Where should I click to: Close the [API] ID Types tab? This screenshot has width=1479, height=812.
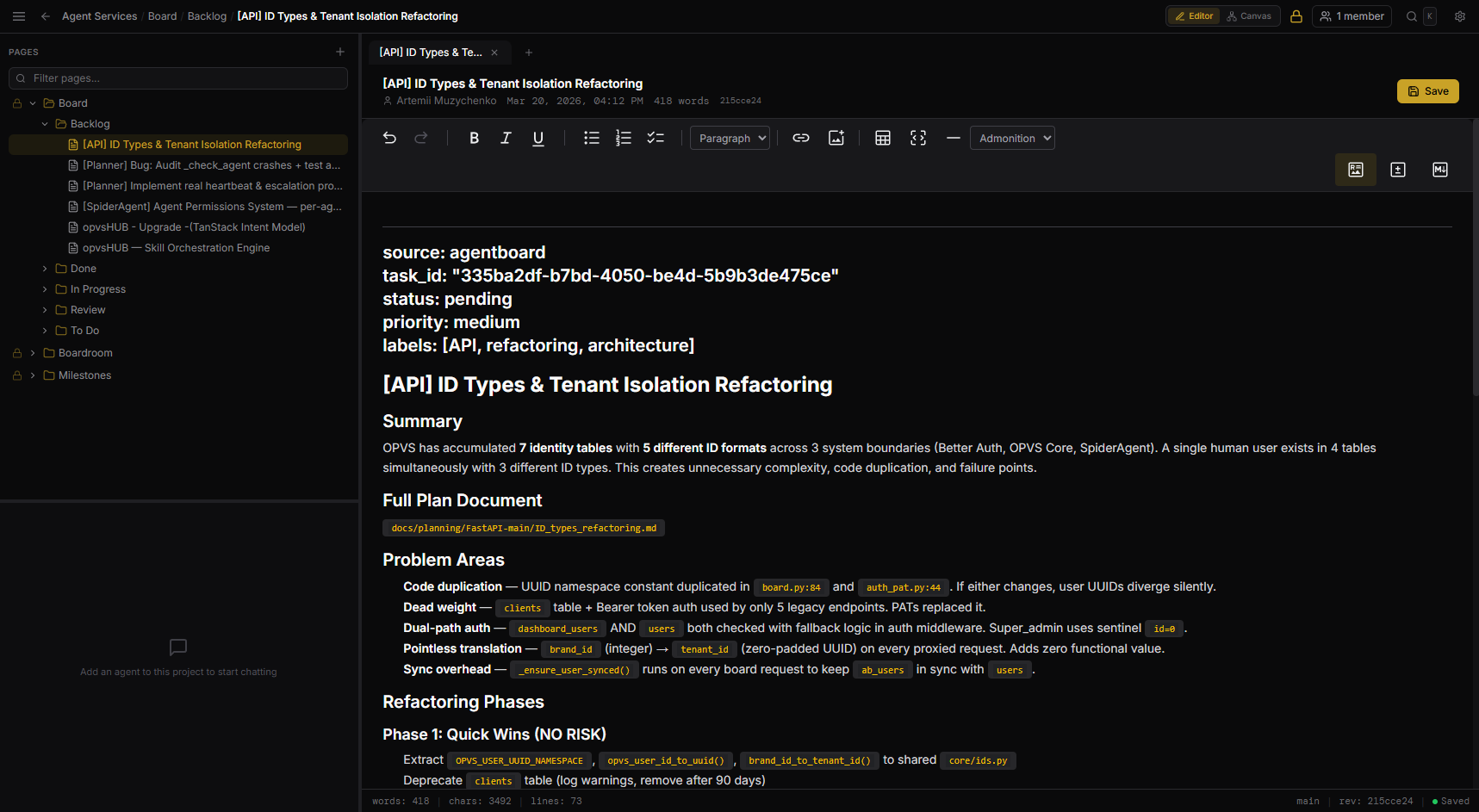click(x=494, y=53)
